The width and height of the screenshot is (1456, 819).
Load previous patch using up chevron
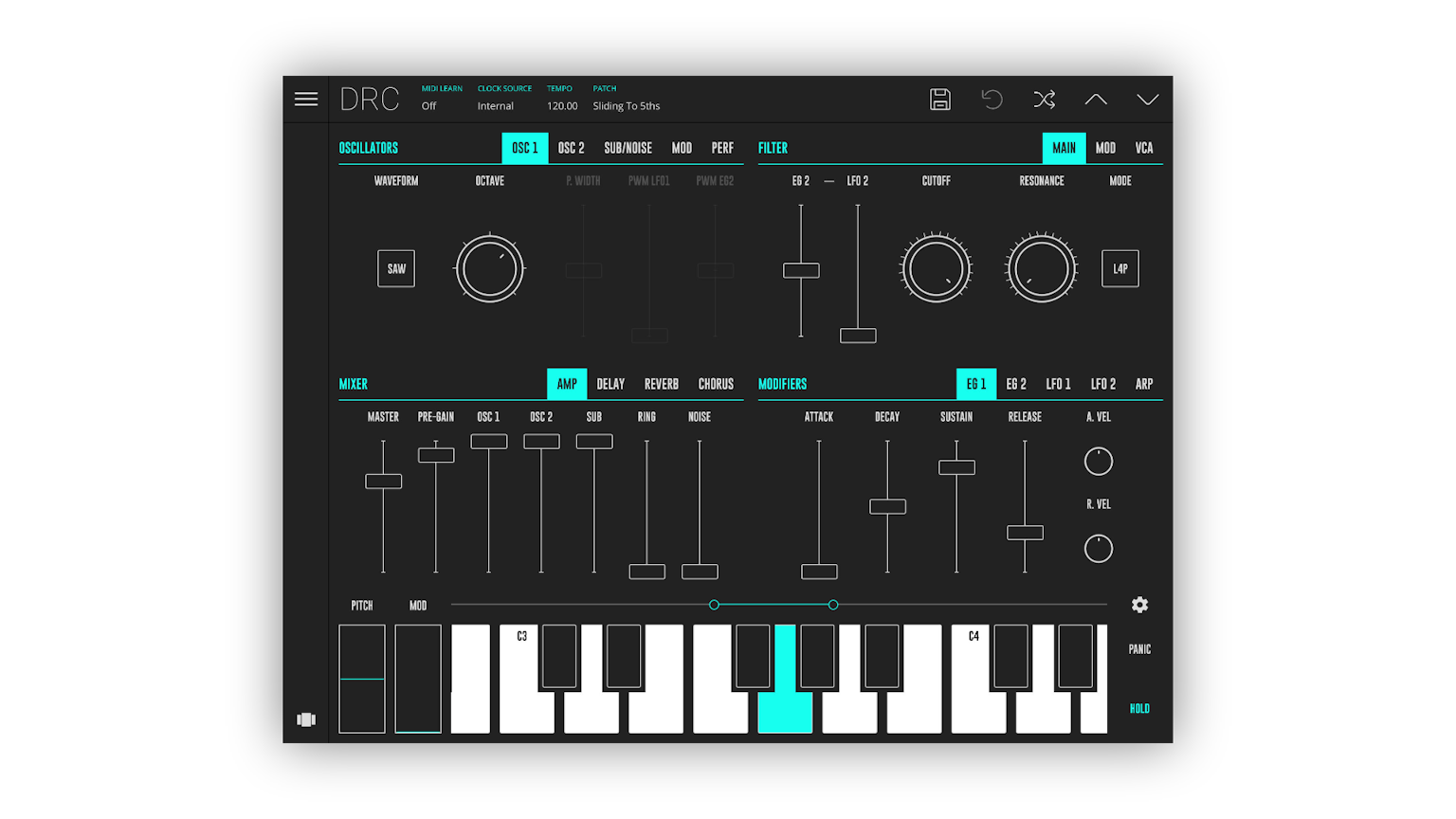[x=1096, y=99]
